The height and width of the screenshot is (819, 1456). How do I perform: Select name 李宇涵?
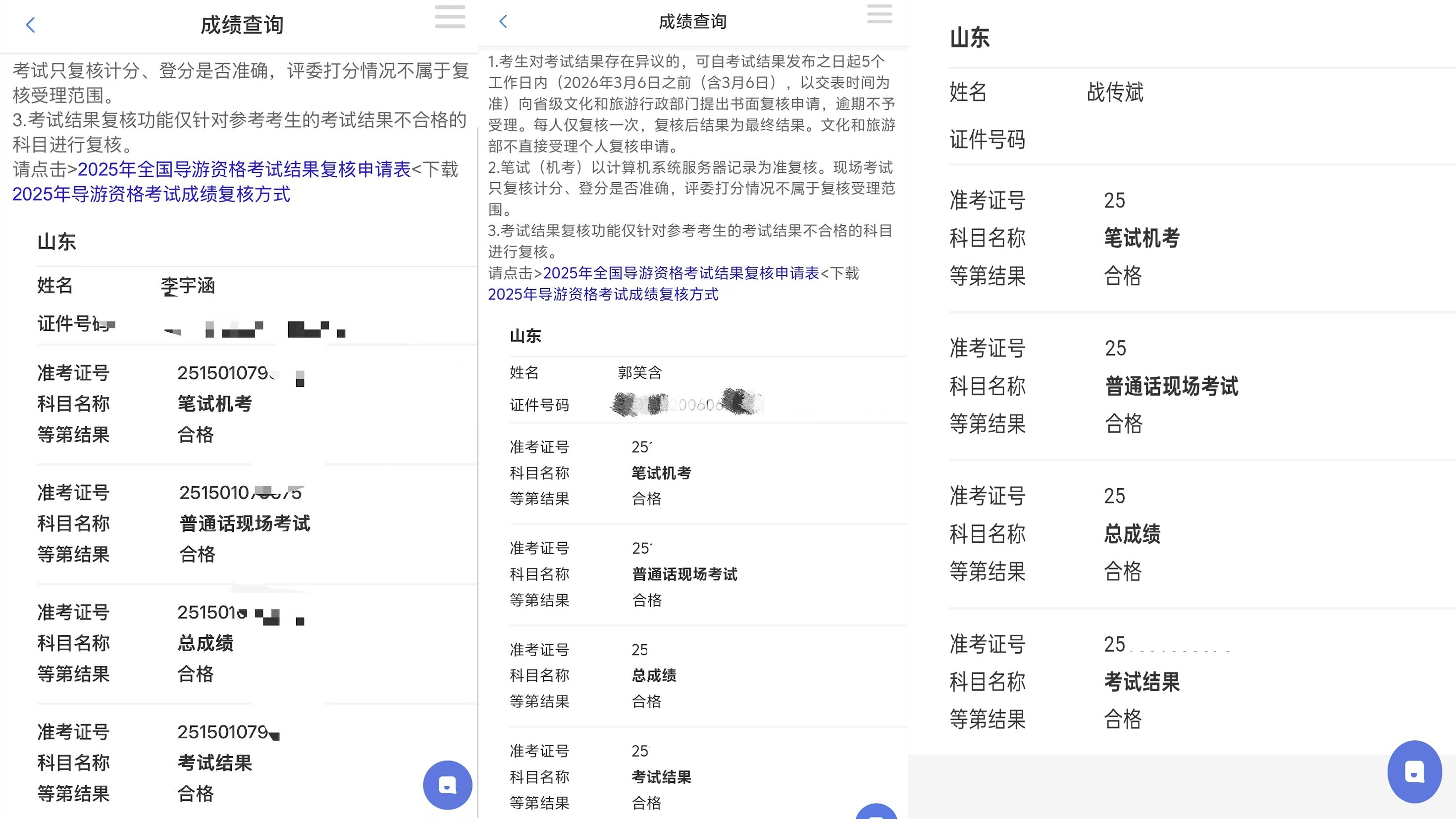[x=188, y=285]
